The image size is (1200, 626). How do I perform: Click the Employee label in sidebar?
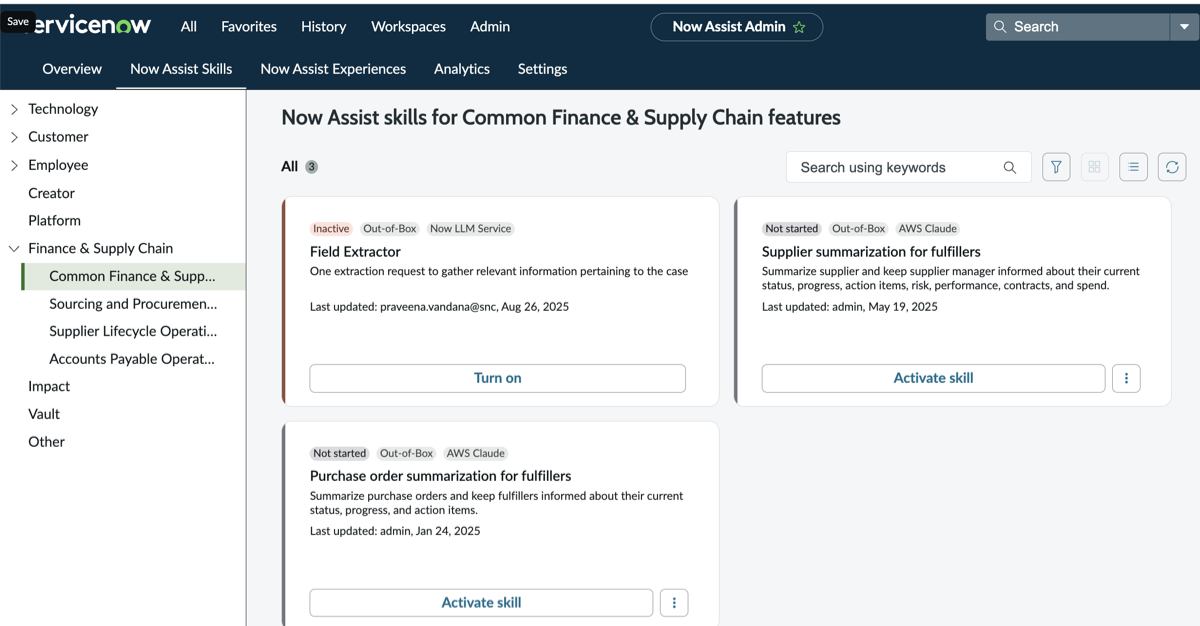coord(58,165)
